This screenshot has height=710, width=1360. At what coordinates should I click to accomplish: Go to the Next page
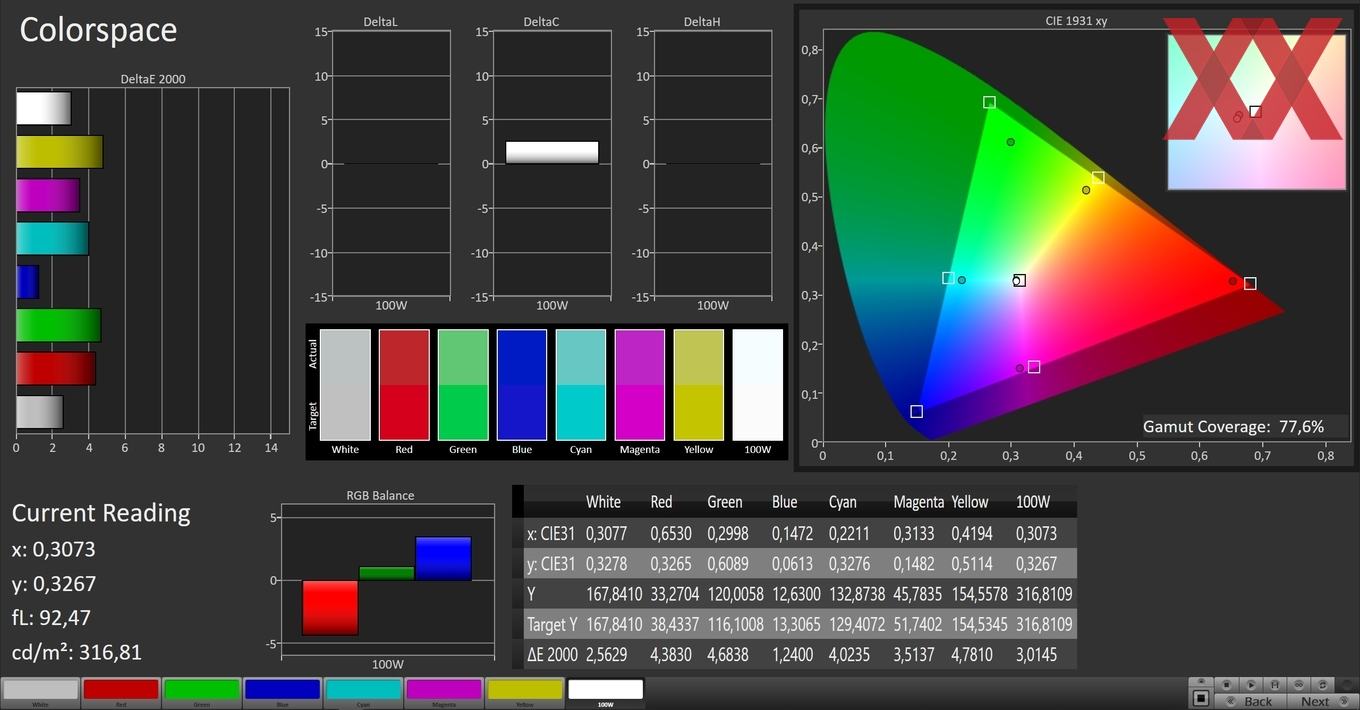1323,701
